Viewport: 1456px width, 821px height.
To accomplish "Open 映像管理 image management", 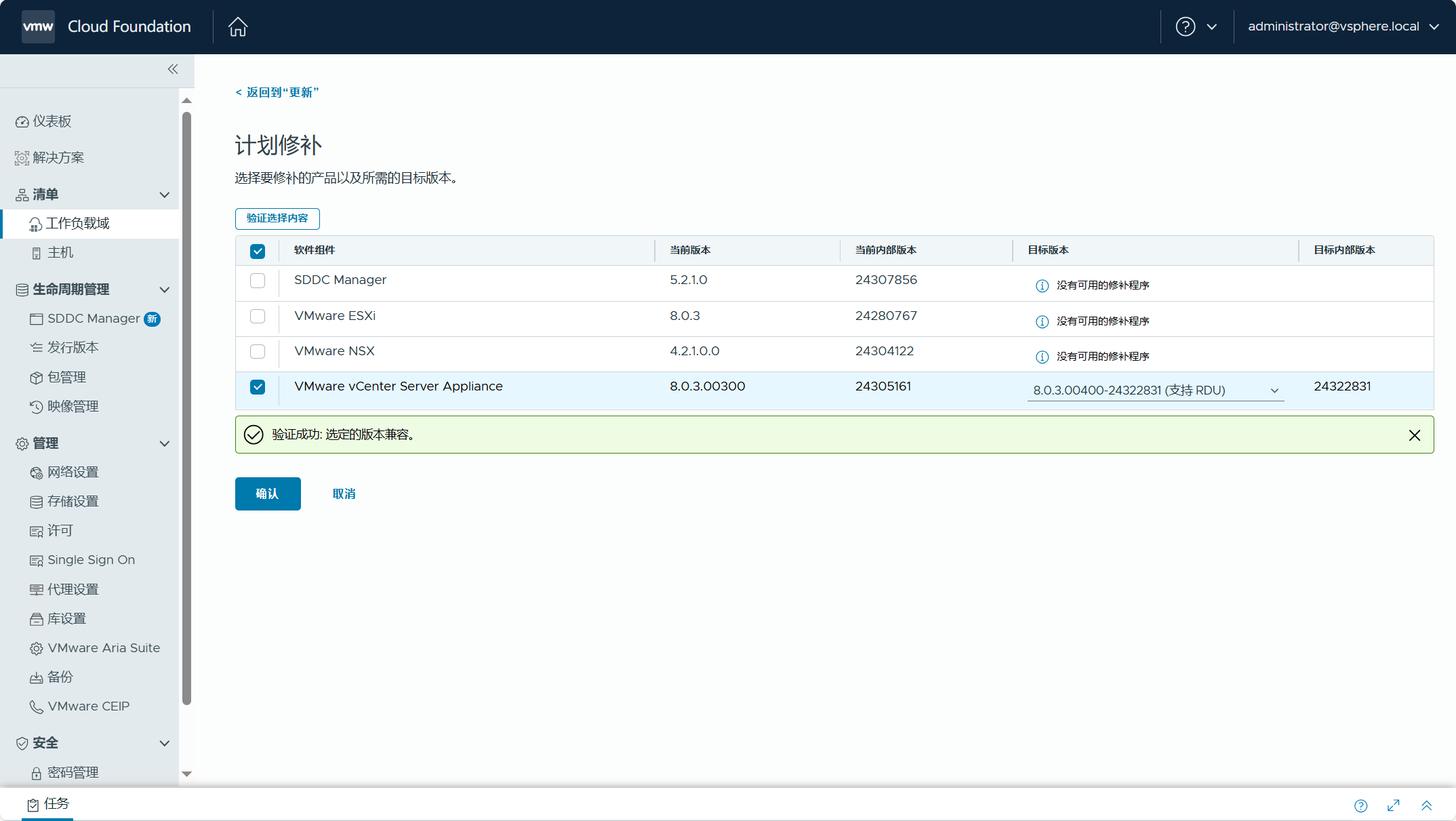I will click(x=64, y=407).
